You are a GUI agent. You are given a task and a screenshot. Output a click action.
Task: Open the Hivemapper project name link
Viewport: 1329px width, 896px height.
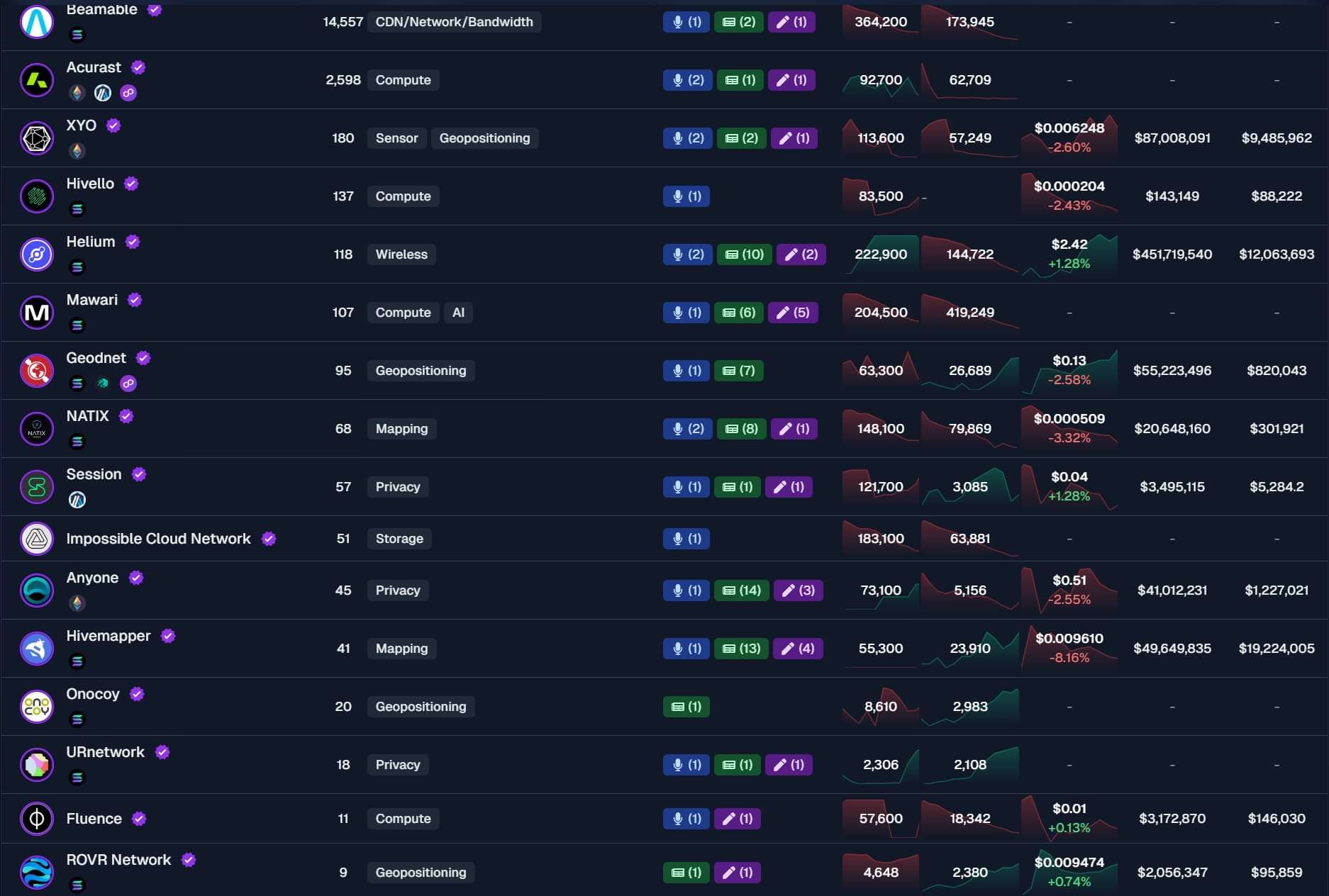[109, 636]
